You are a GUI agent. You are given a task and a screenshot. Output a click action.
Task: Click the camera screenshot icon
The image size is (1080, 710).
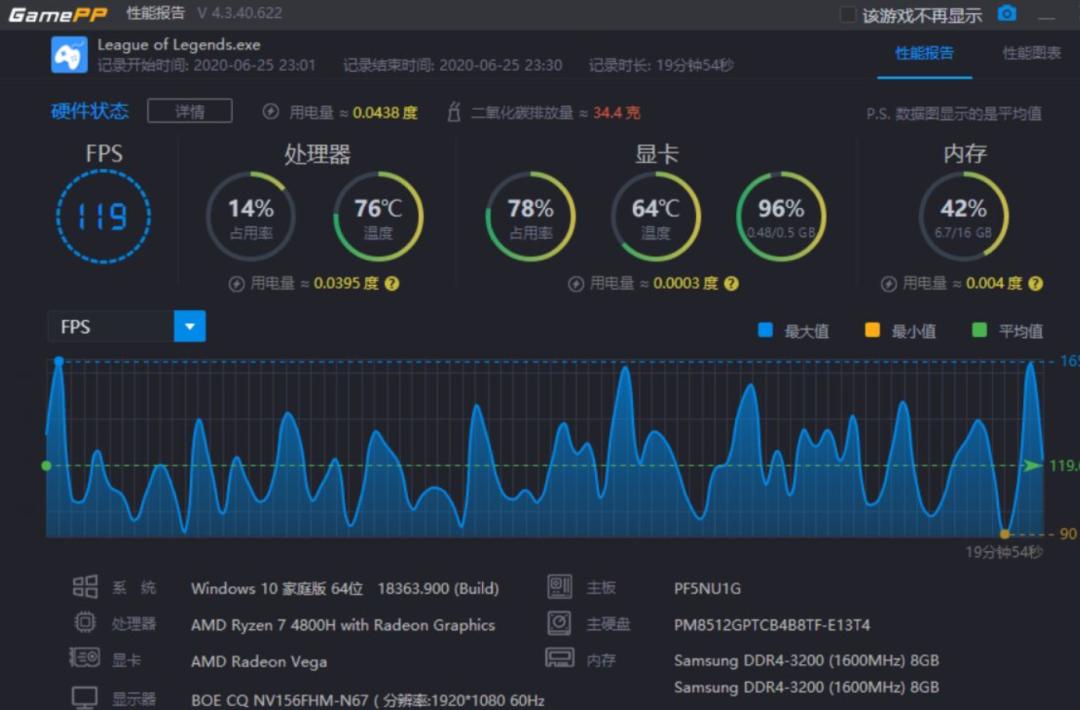tap(1007, 13)
